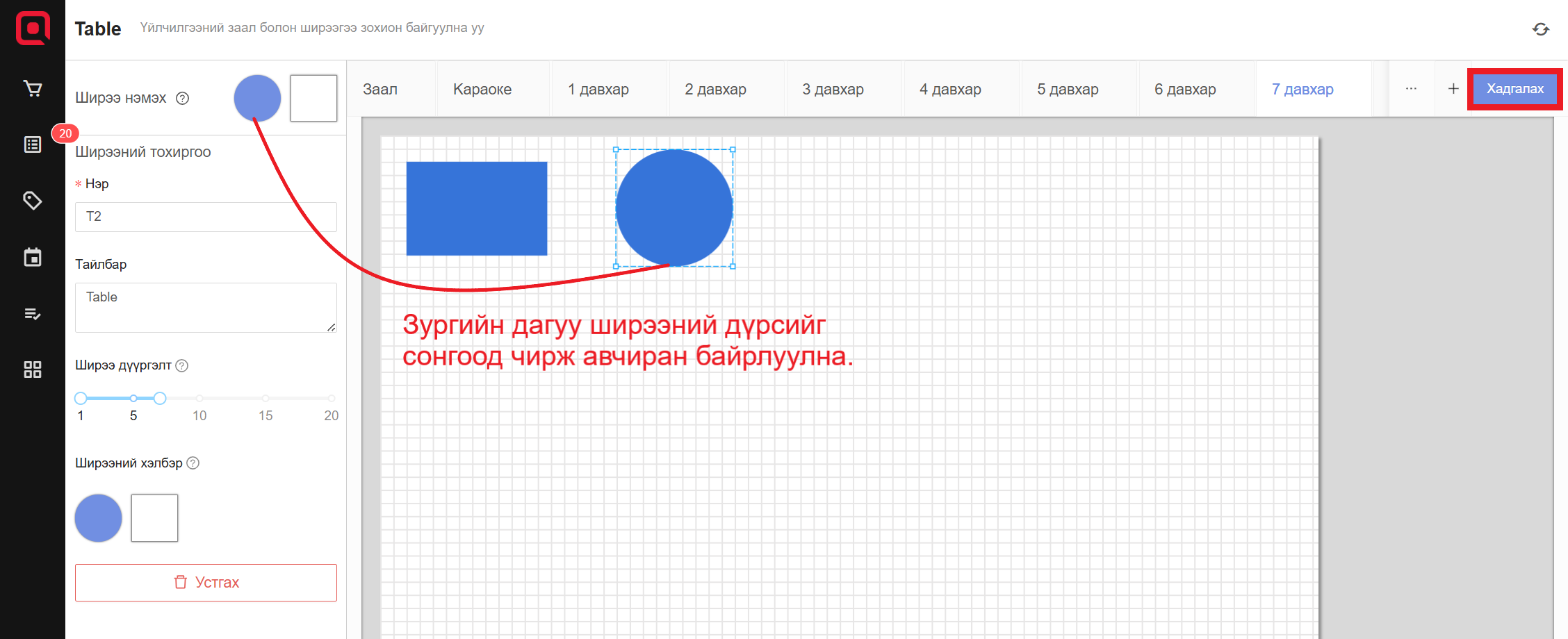
Task: Click the refresh sync icon
Action: pos(1541,29)
